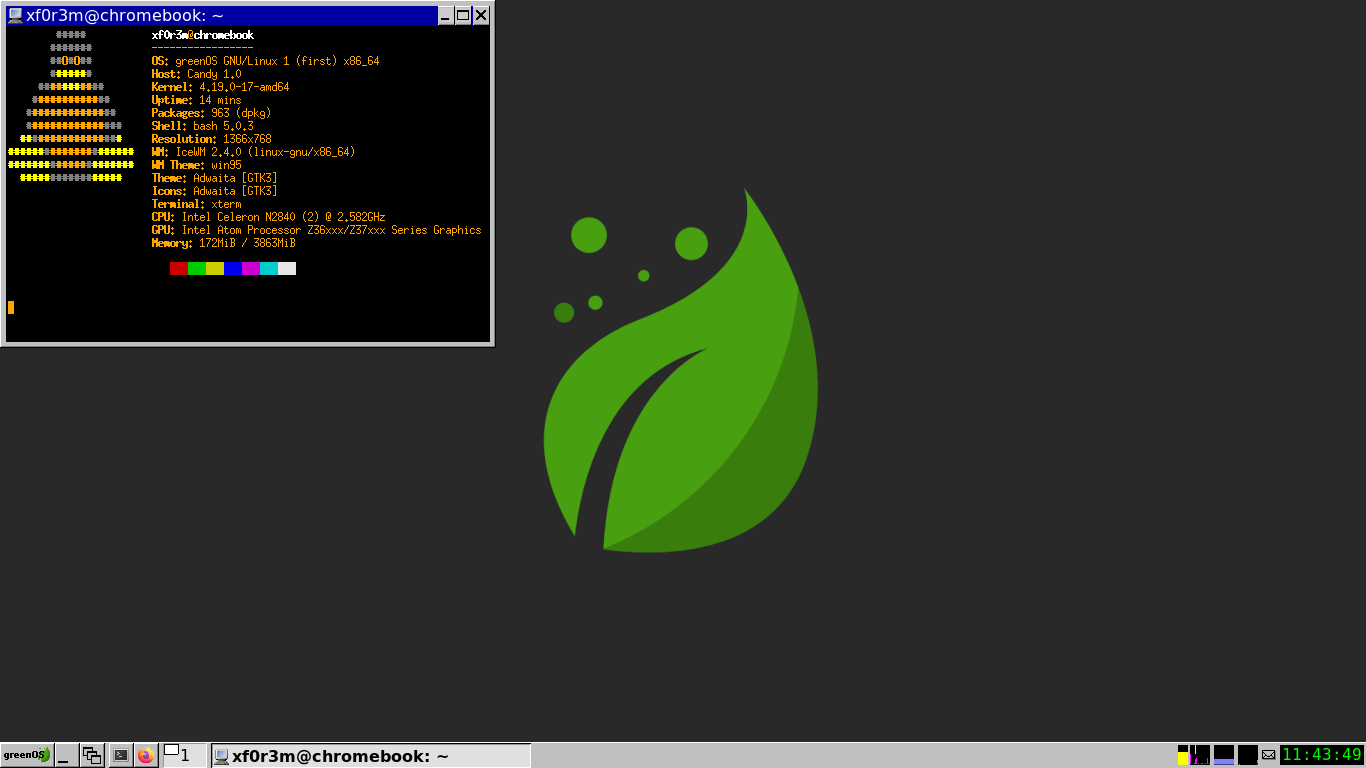Open the xterm window menu icon
This screenshot has height=768, width=1366.
(15, 15)
